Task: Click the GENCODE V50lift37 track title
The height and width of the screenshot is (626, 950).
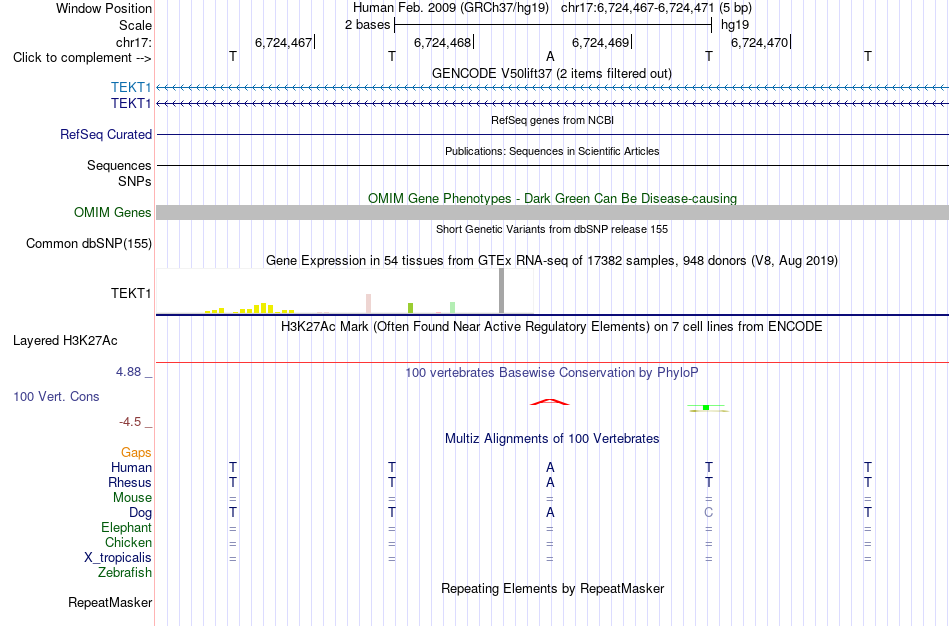Action: tap(552, 73)
